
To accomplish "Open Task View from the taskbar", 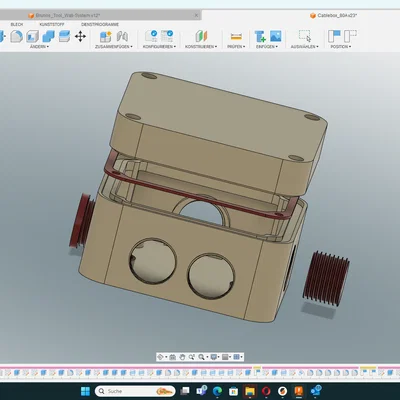I will pyautogui.click(x=185, y=391).
